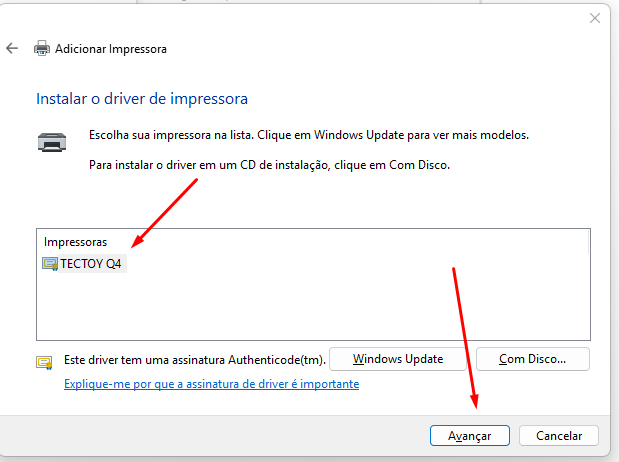This screenshot has width=619, height=462.
Task: Click the Impressoras column header
Action: coord(75,242)
